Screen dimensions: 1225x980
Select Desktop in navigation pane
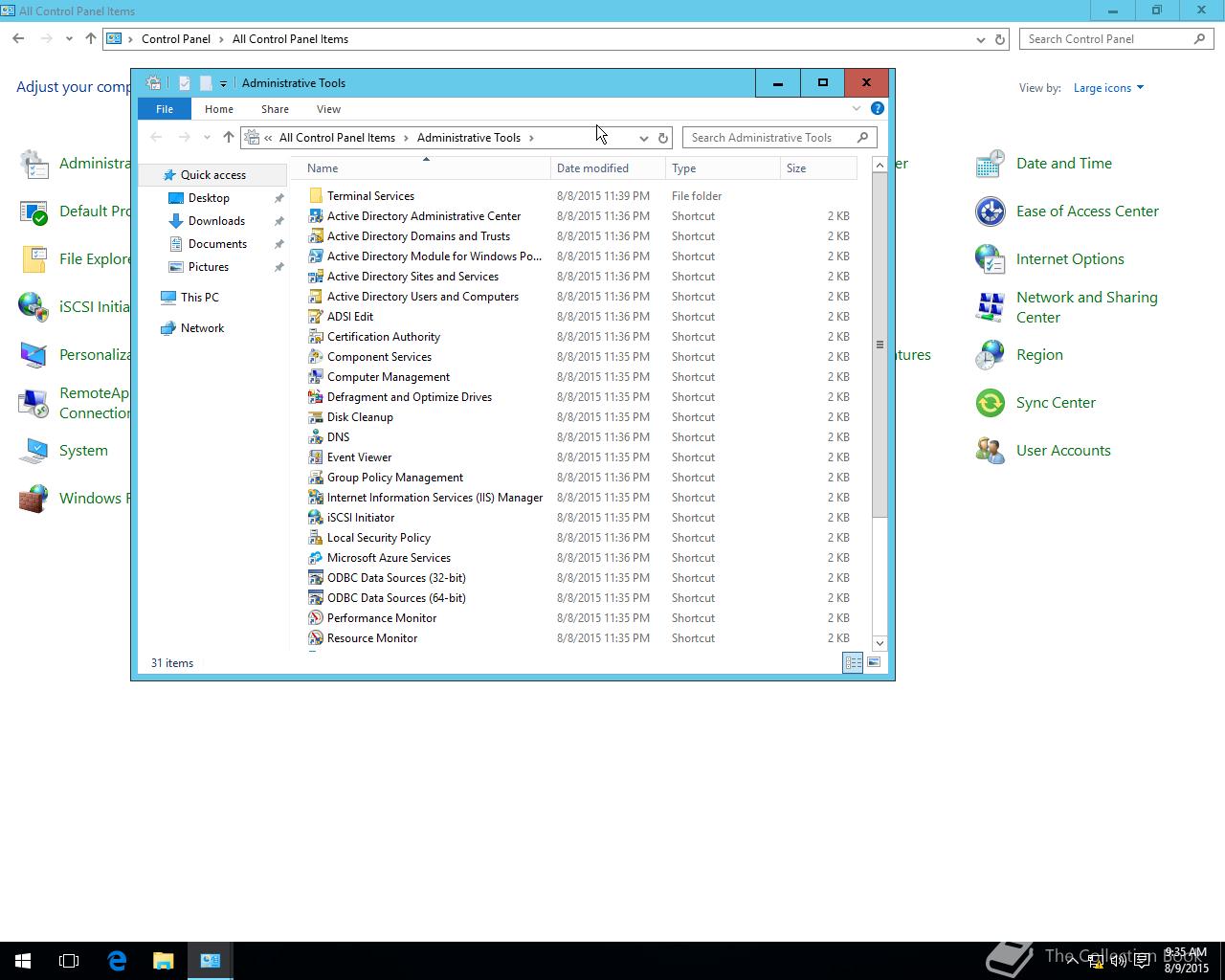coord(209,198)
